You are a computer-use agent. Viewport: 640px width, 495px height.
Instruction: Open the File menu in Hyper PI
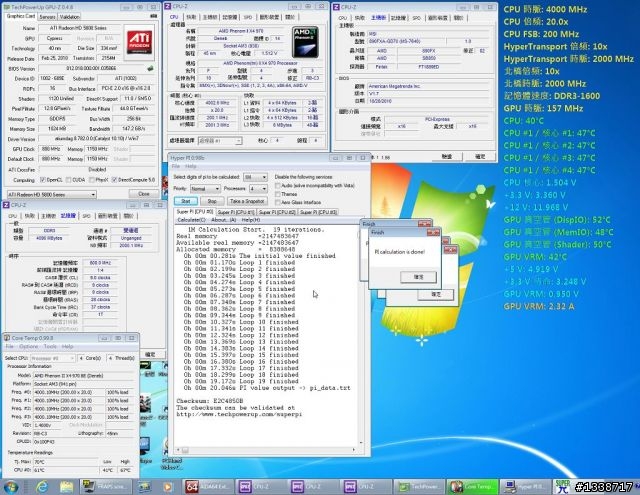click(x=176, y=166)
